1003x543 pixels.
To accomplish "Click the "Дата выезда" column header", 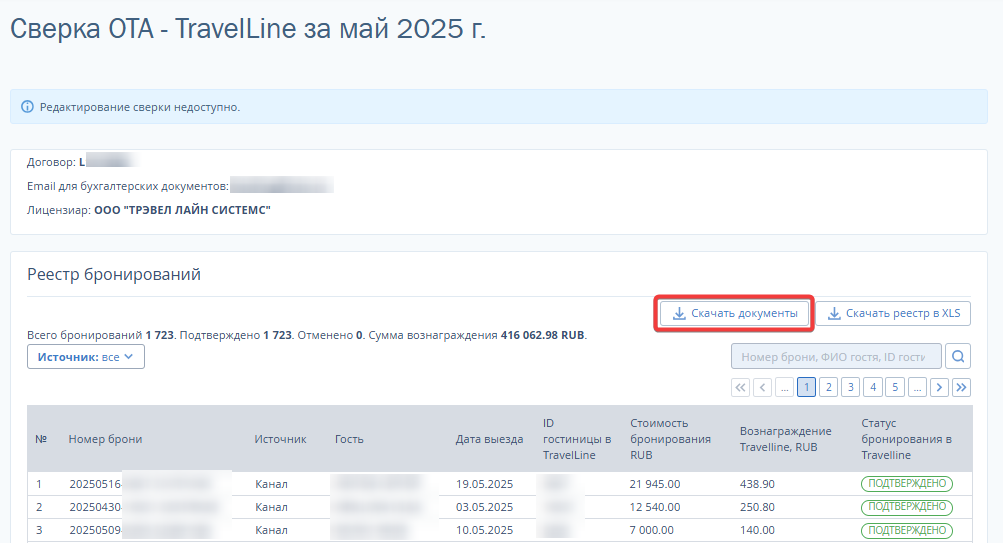I will click(x=489, y=439).
